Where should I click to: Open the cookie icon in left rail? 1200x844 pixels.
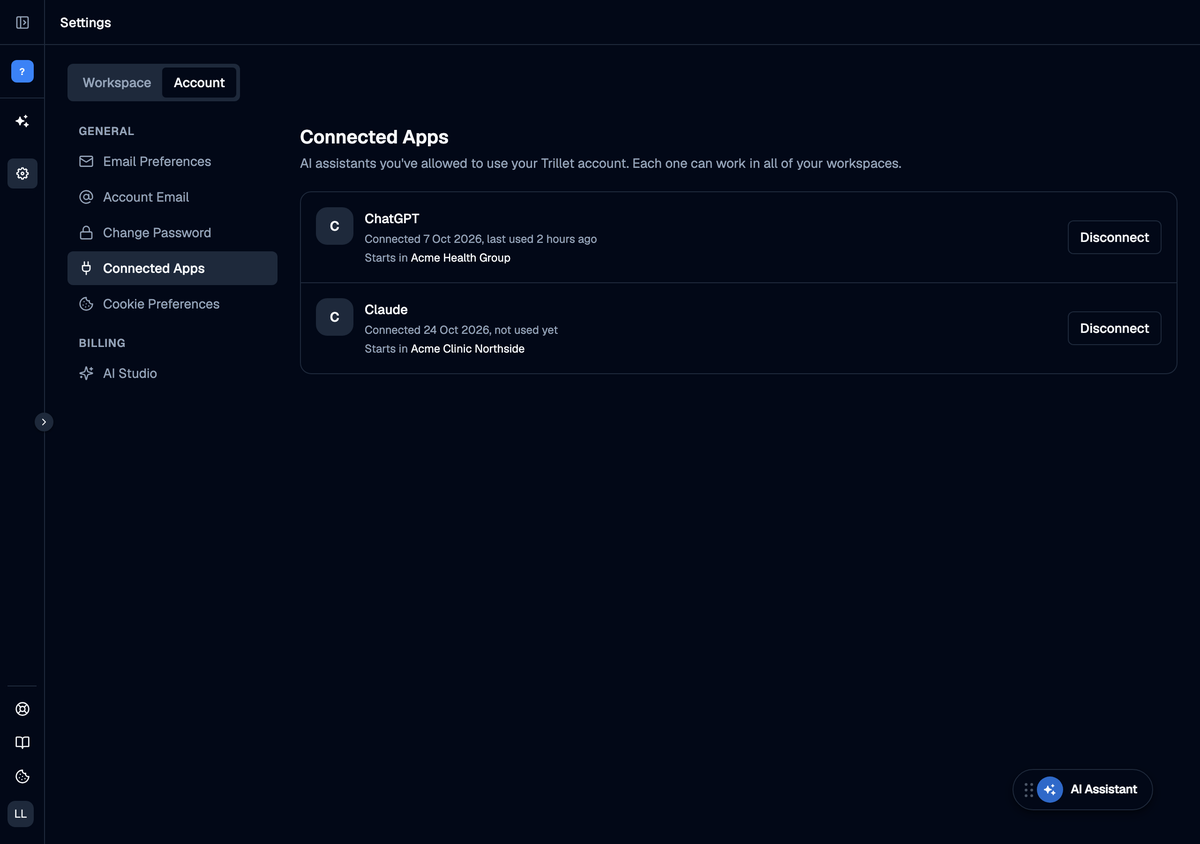(22, 777)
